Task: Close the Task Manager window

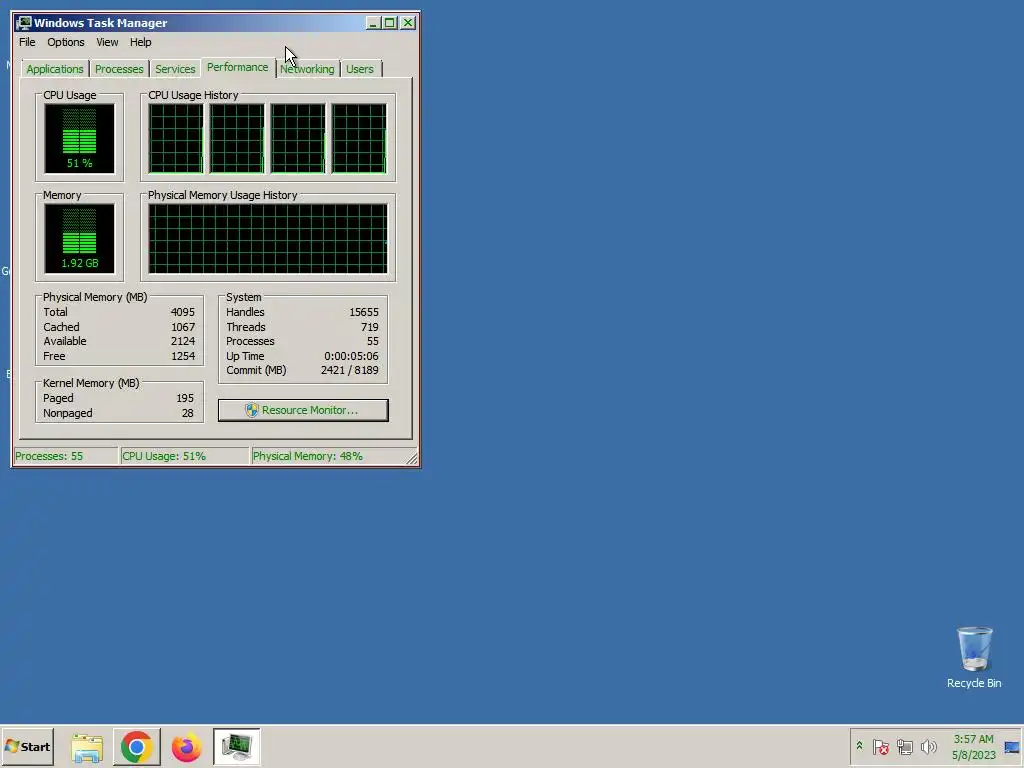Action: (x=408, y=23)
